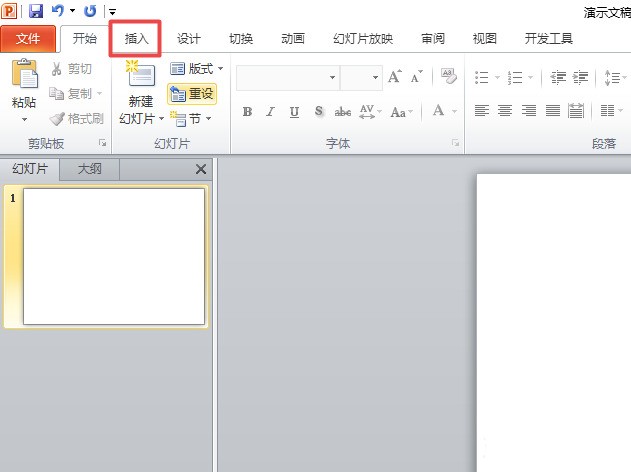Toggle Underline formatting
Image resolution: width=631 pixels, height=472 pixels.
point(294,112)
